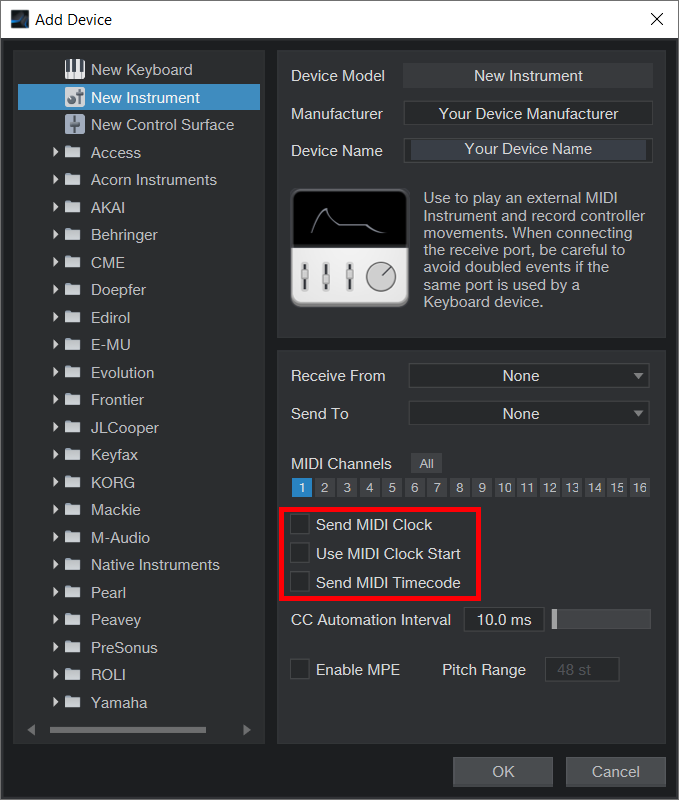Click the Mackie folder icon

[72, 510]
